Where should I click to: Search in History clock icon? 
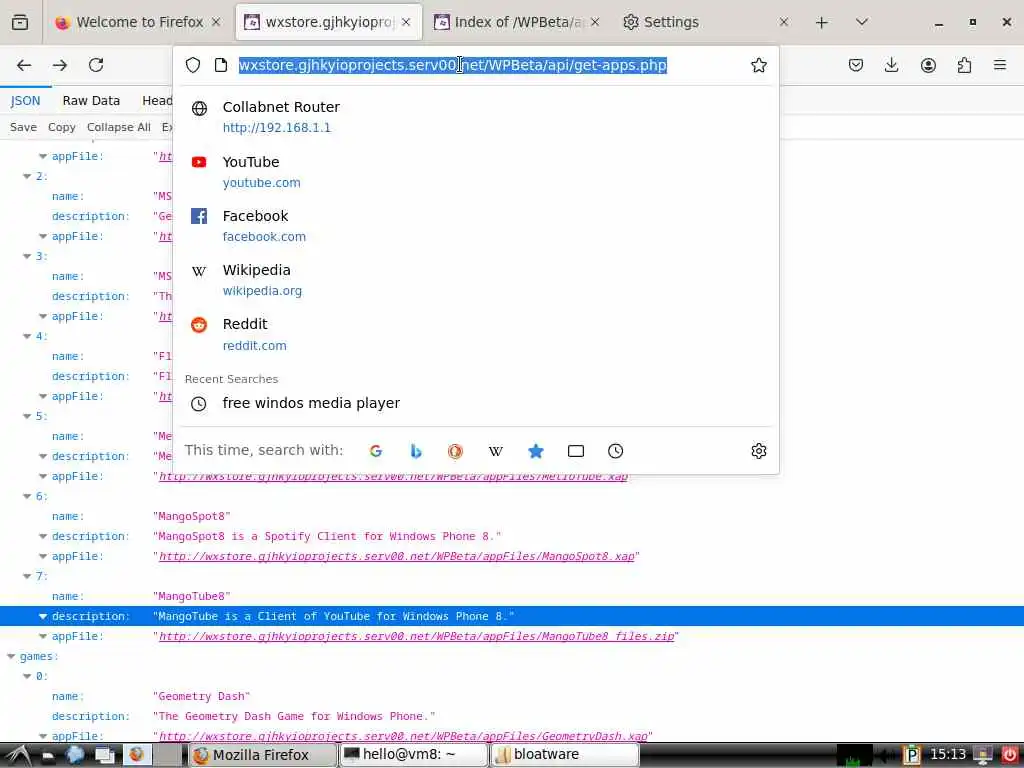click(615, 451)
